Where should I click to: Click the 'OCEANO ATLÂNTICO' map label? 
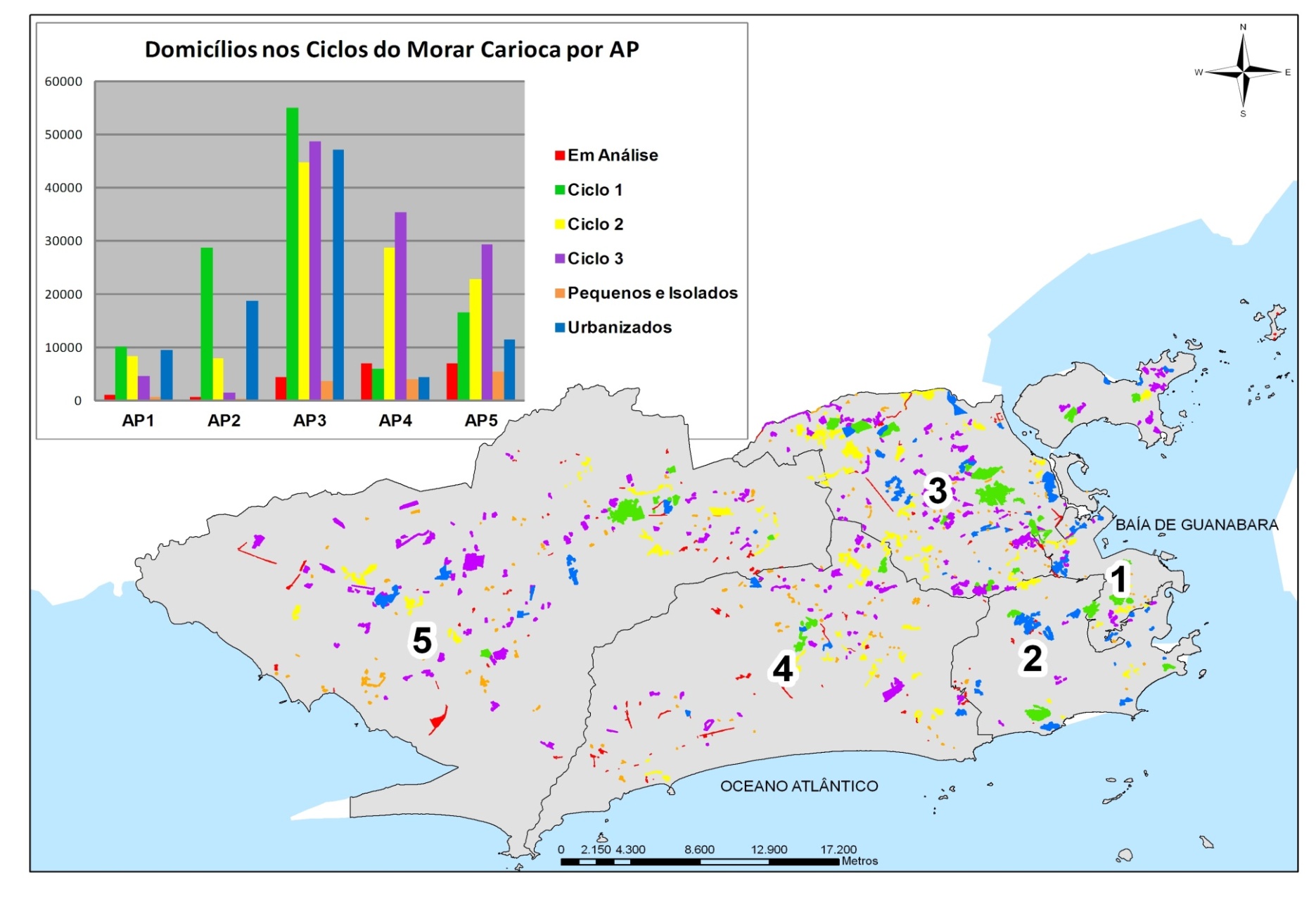pyautogui.click(x=799, y=786)
